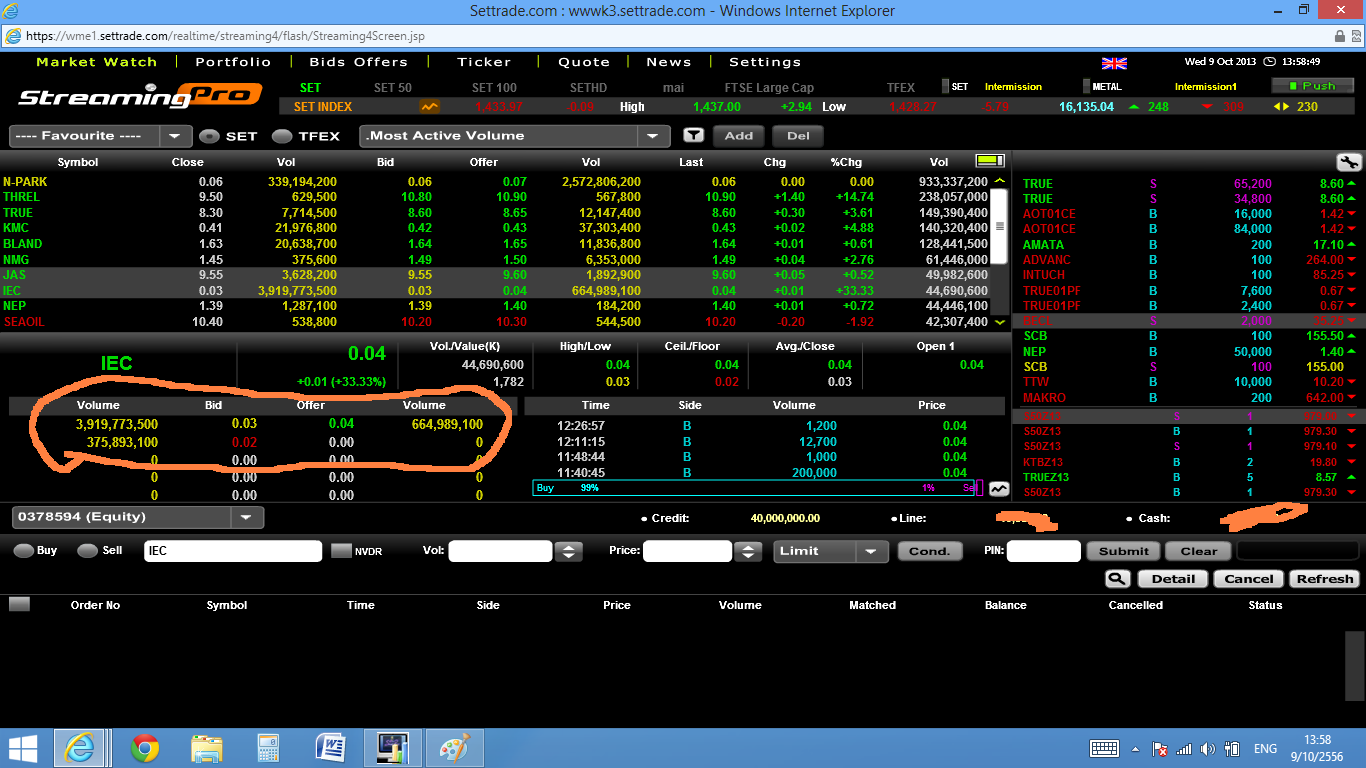Open the Ticker menu

coord(484,62)
